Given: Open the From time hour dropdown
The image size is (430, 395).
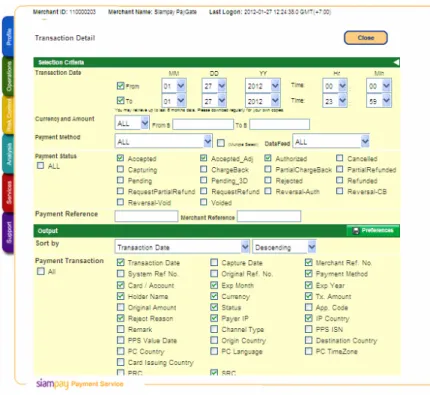Looking at the screenshot, I should click(335, 86).
